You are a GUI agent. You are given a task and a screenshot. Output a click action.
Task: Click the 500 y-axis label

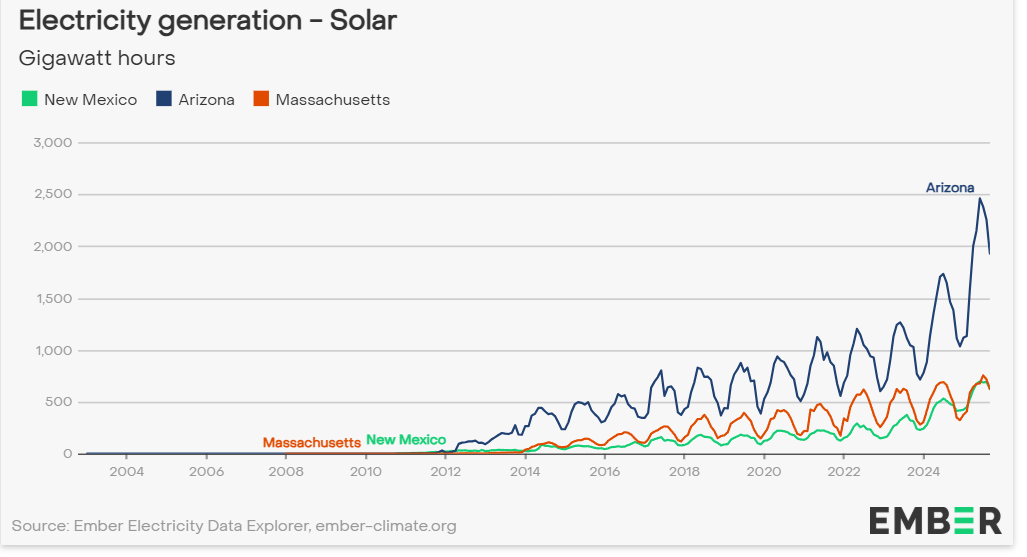click(59, 403)
